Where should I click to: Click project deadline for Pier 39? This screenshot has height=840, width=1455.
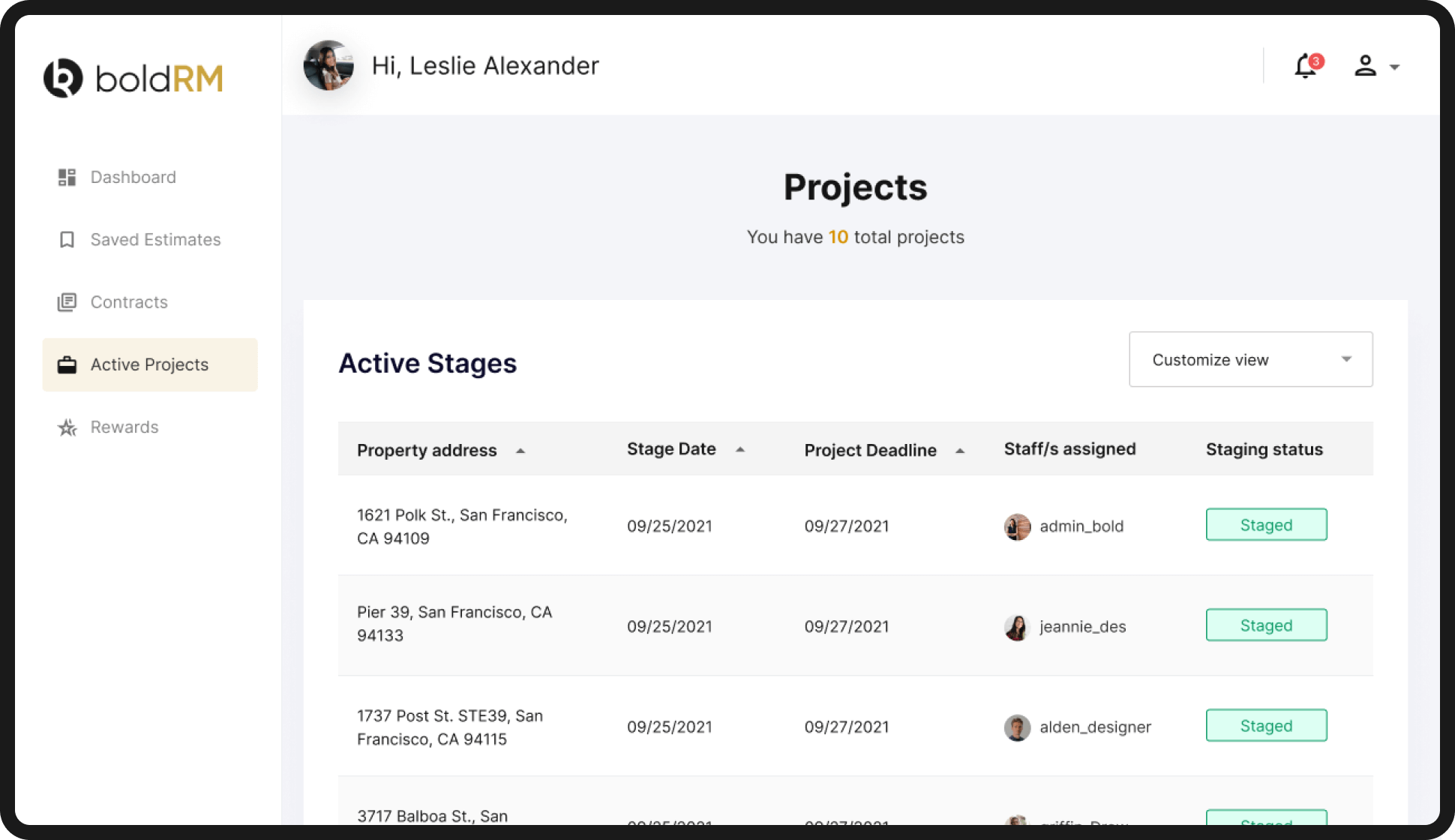click(847, 627)
